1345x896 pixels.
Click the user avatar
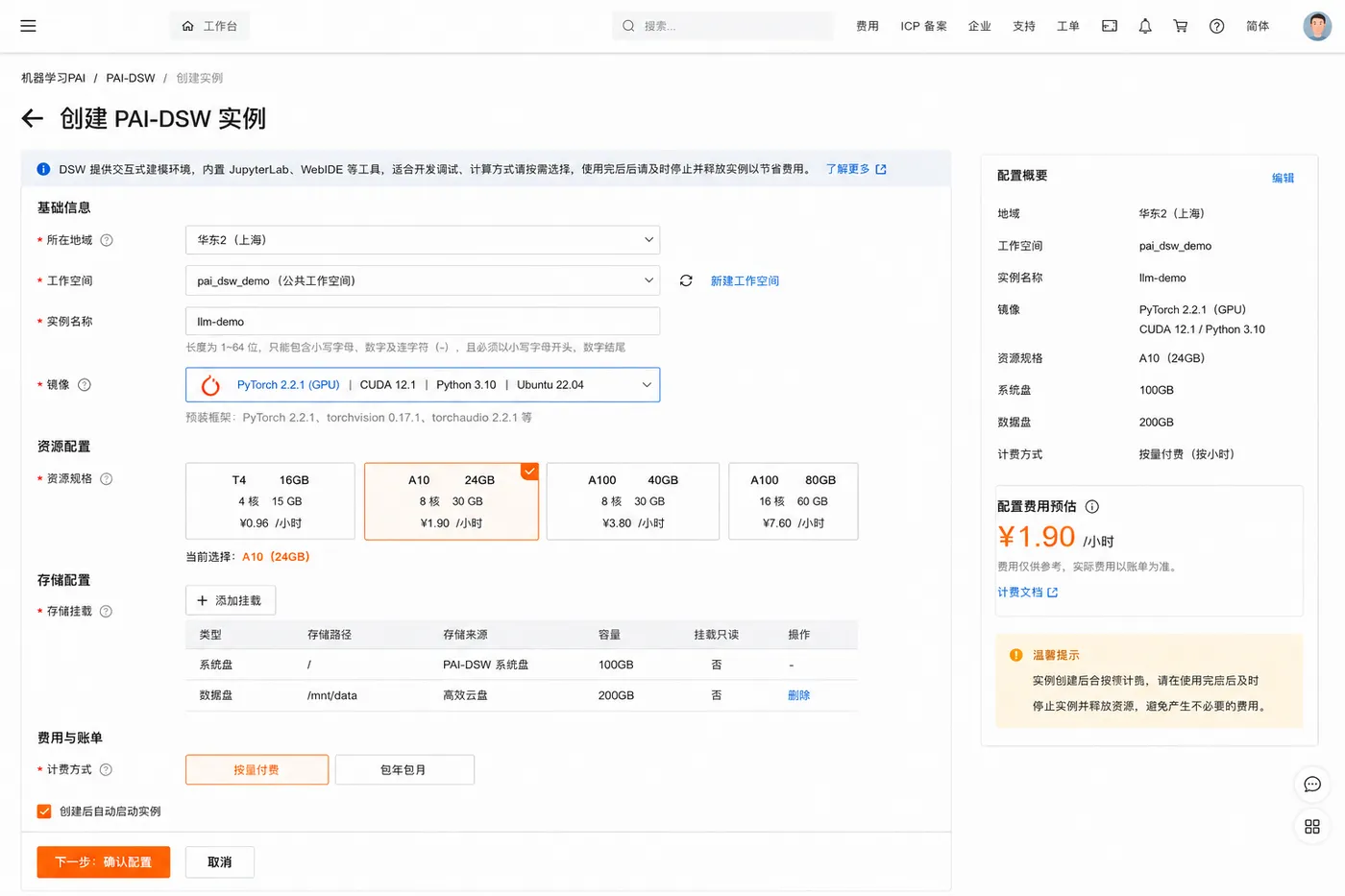tap(1317, 26)
